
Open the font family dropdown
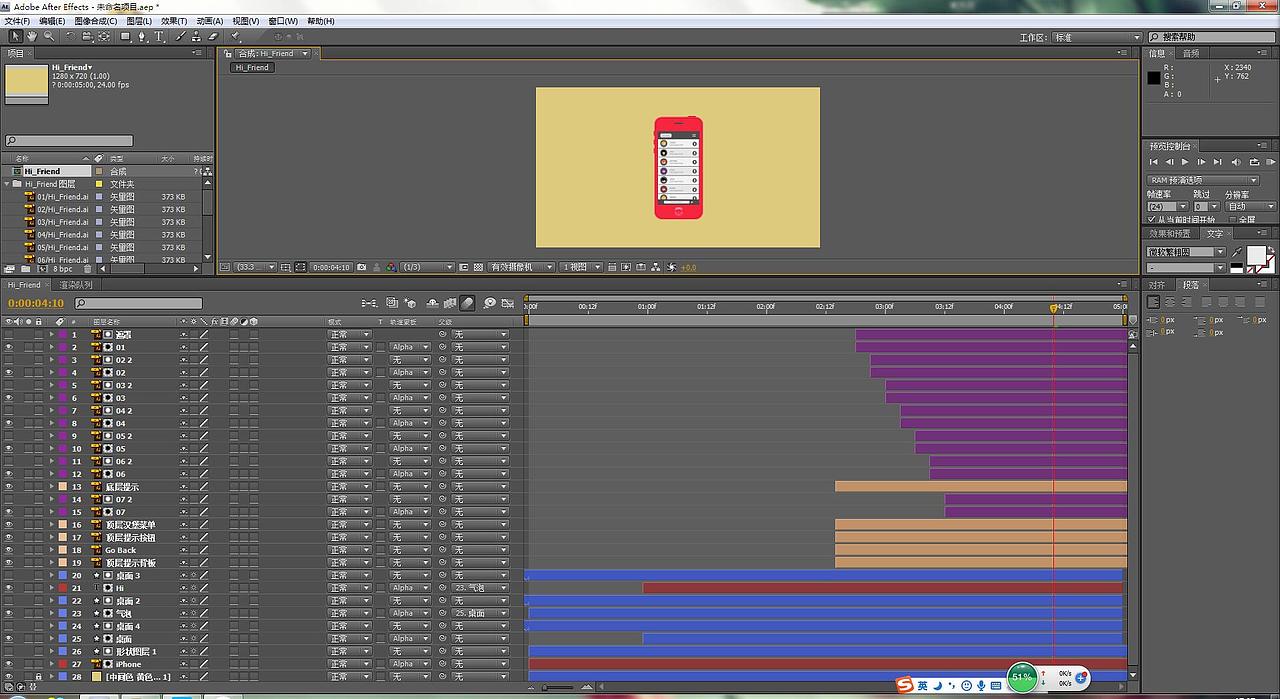point(1186,252)
